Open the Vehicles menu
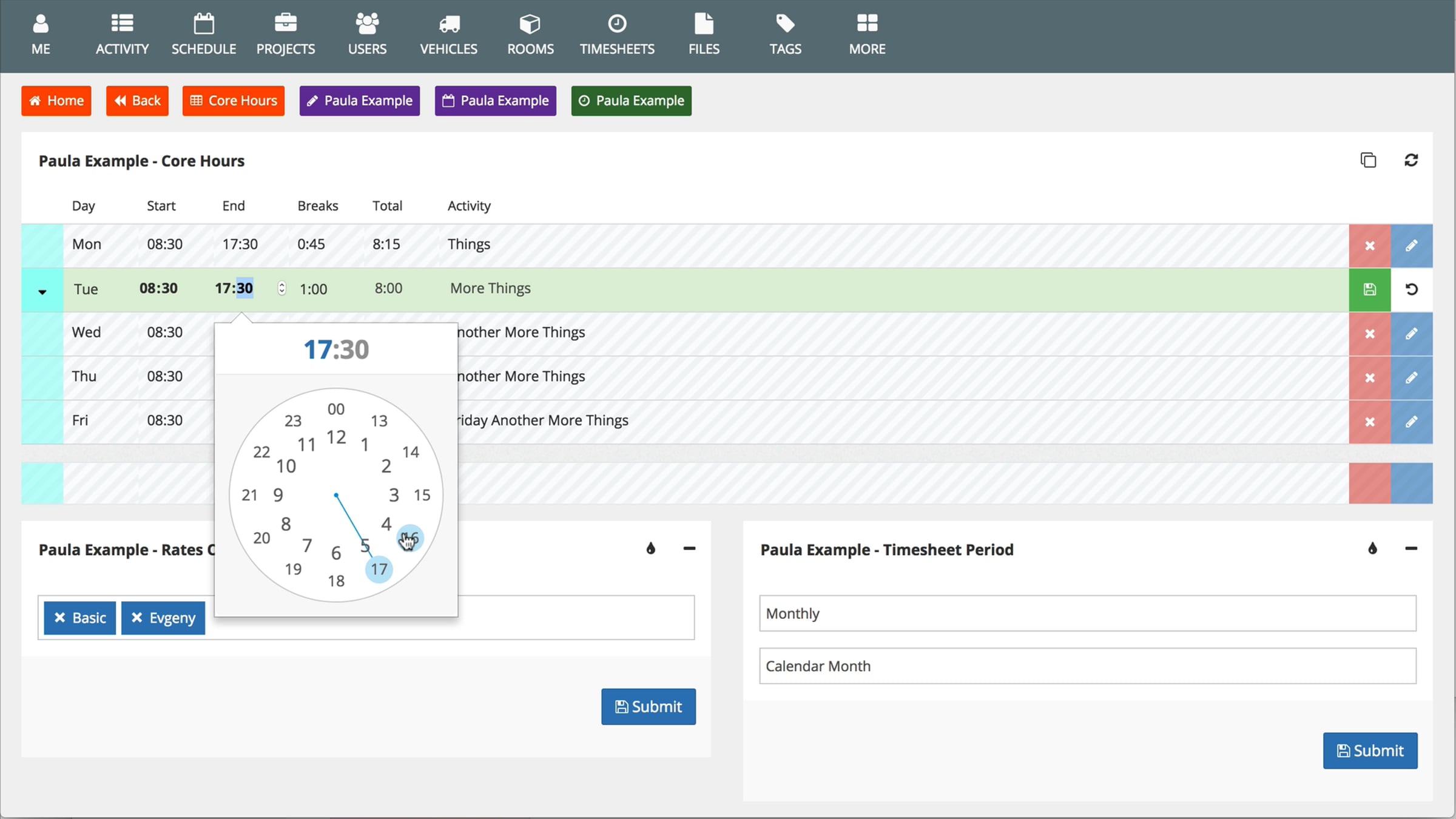Screen dimensions: 1456x819 point(448,35)
